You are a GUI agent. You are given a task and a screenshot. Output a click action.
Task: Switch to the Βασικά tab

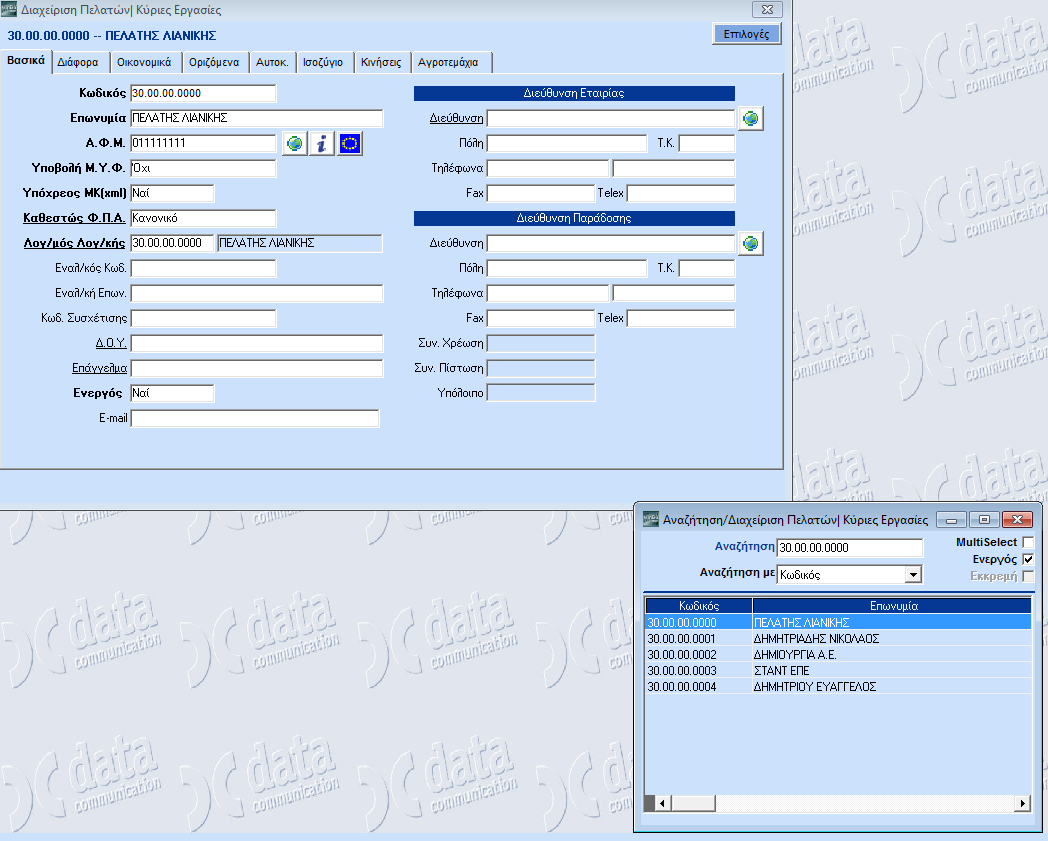click(x=26, y=60)
